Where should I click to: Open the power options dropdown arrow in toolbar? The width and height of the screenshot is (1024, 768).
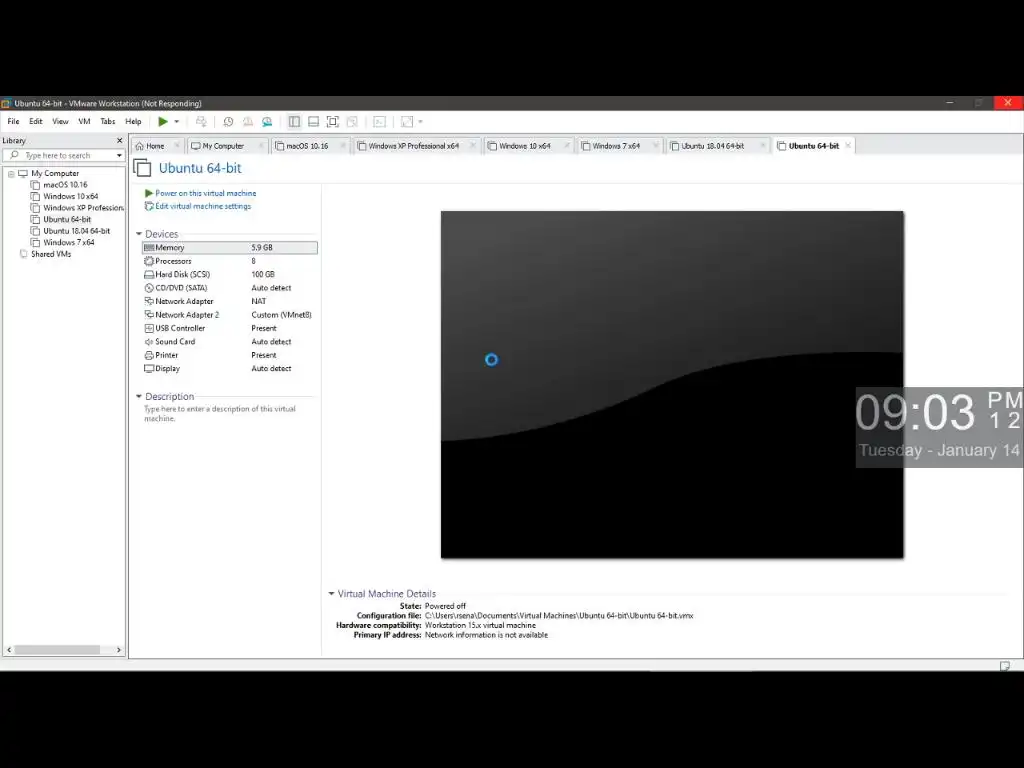click(177, 121)
